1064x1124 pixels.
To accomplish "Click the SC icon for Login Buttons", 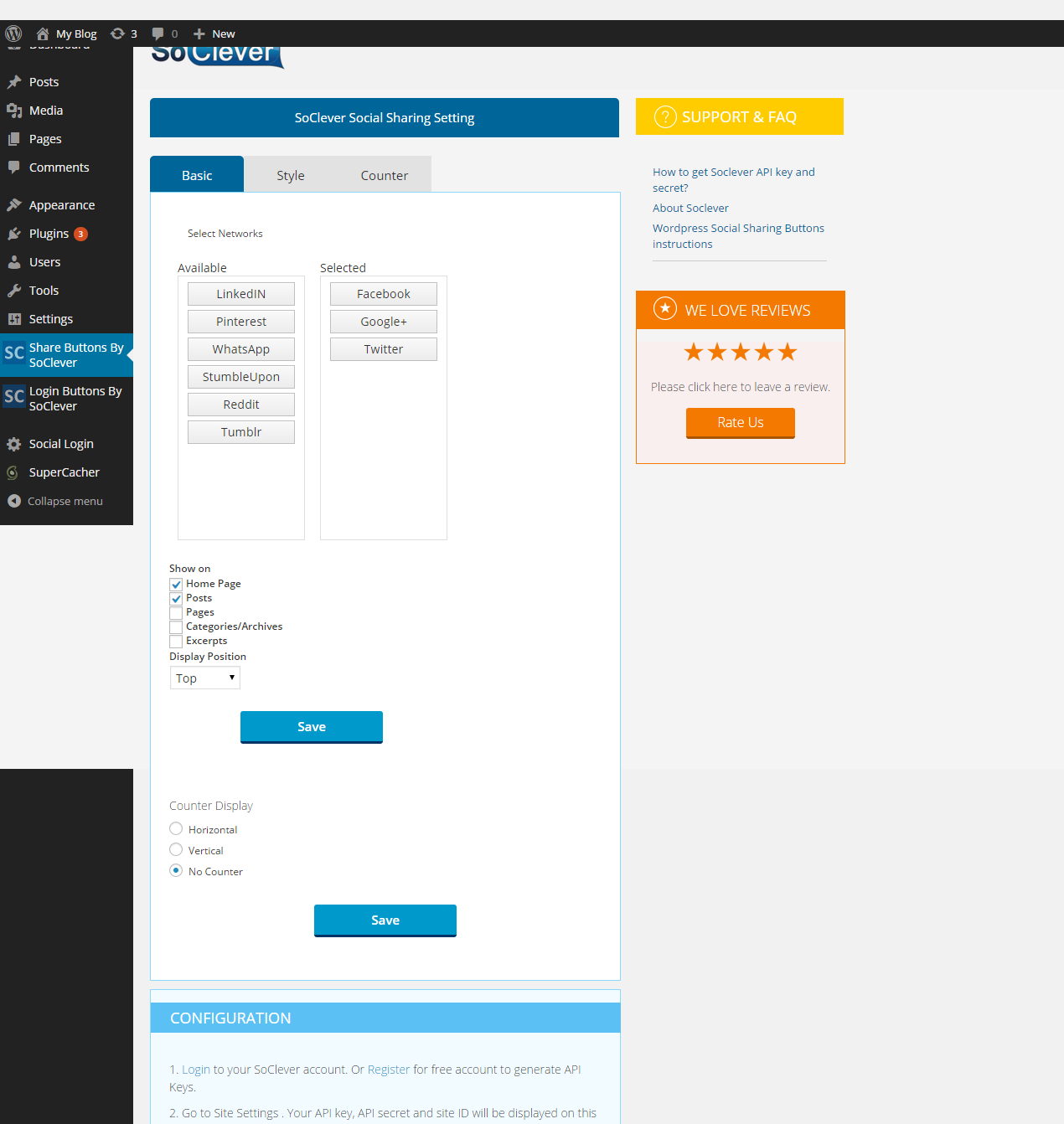I will [x=14, y=396].
